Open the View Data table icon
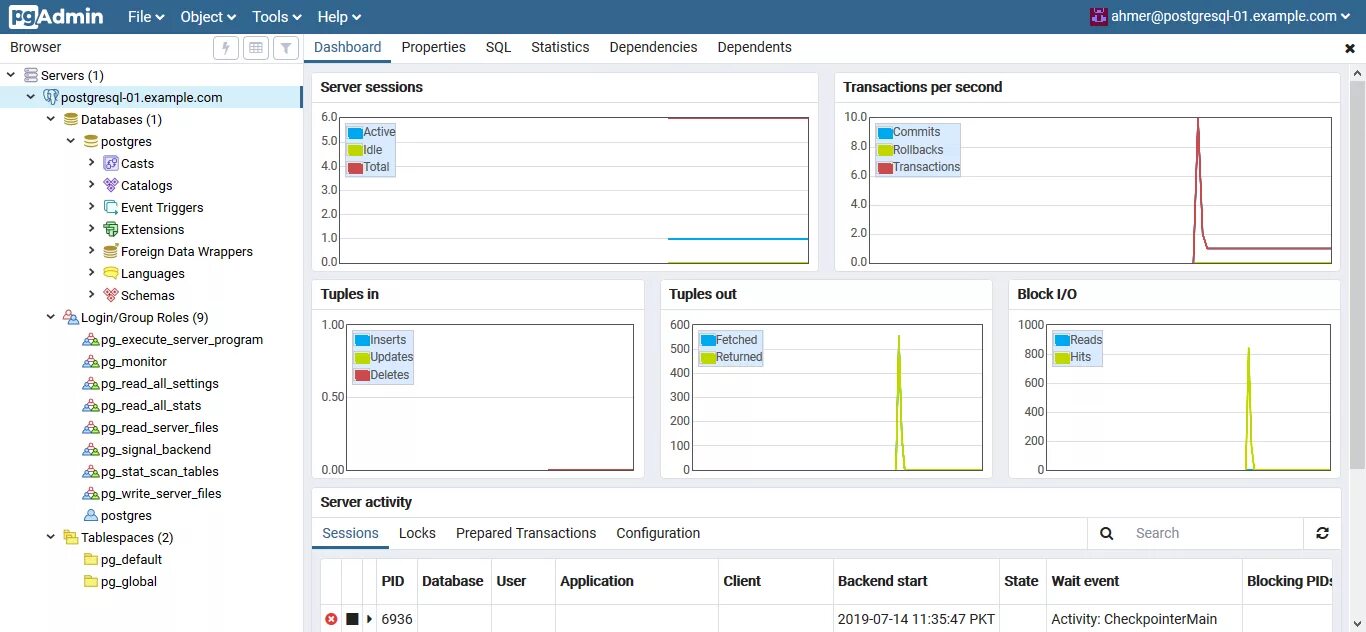This screenshot has height=632, width=1366. click(256, 47)
